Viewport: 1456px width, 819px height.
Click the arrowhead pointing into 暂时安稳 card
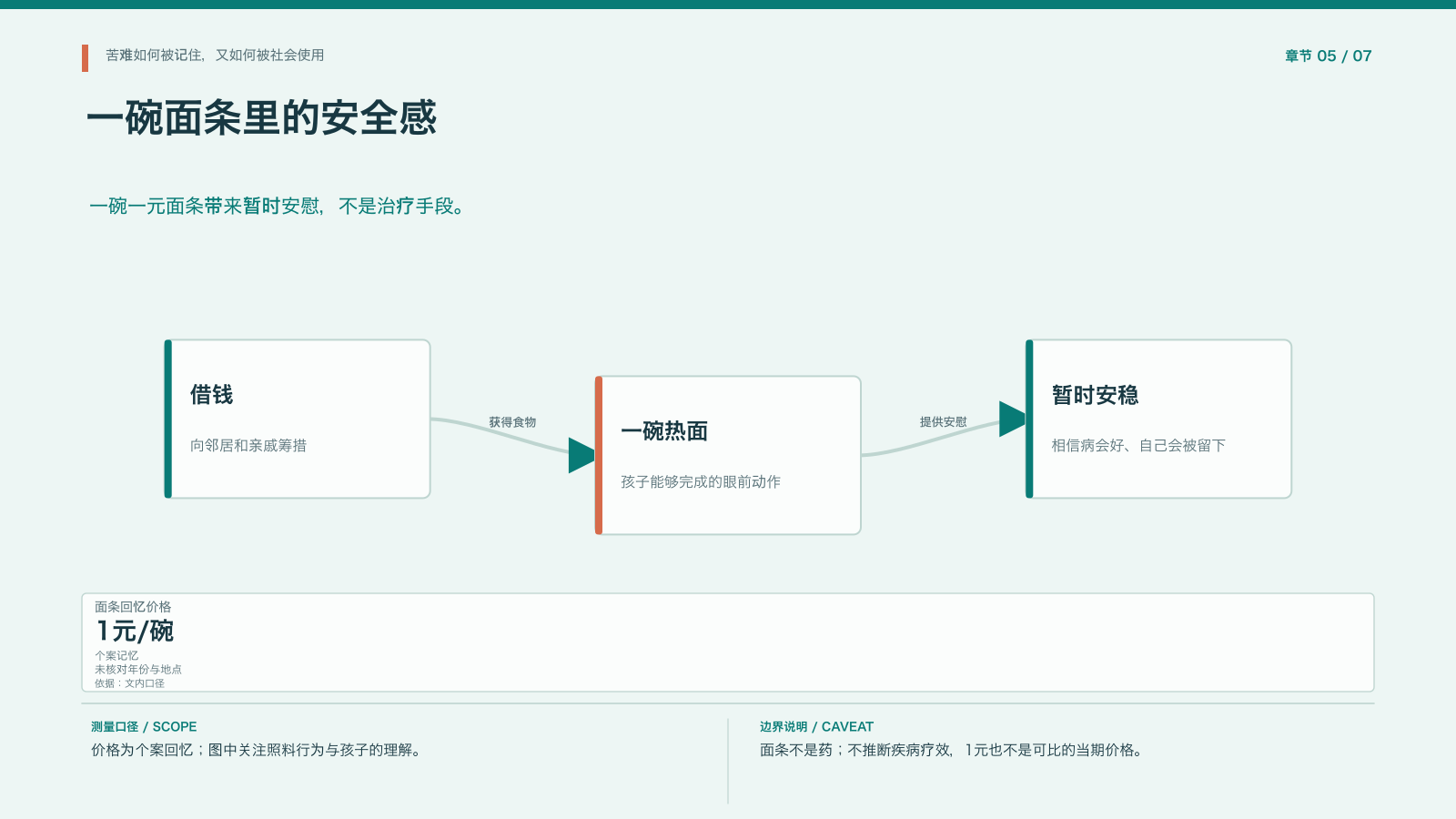click(1012, 419)
